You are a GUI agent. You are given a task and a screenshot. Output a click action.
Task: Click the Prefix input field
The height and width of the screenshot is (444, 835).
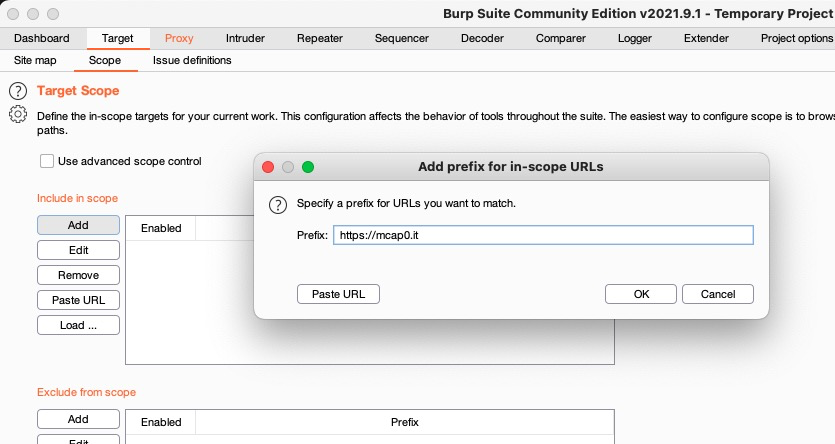click(543, 235)
